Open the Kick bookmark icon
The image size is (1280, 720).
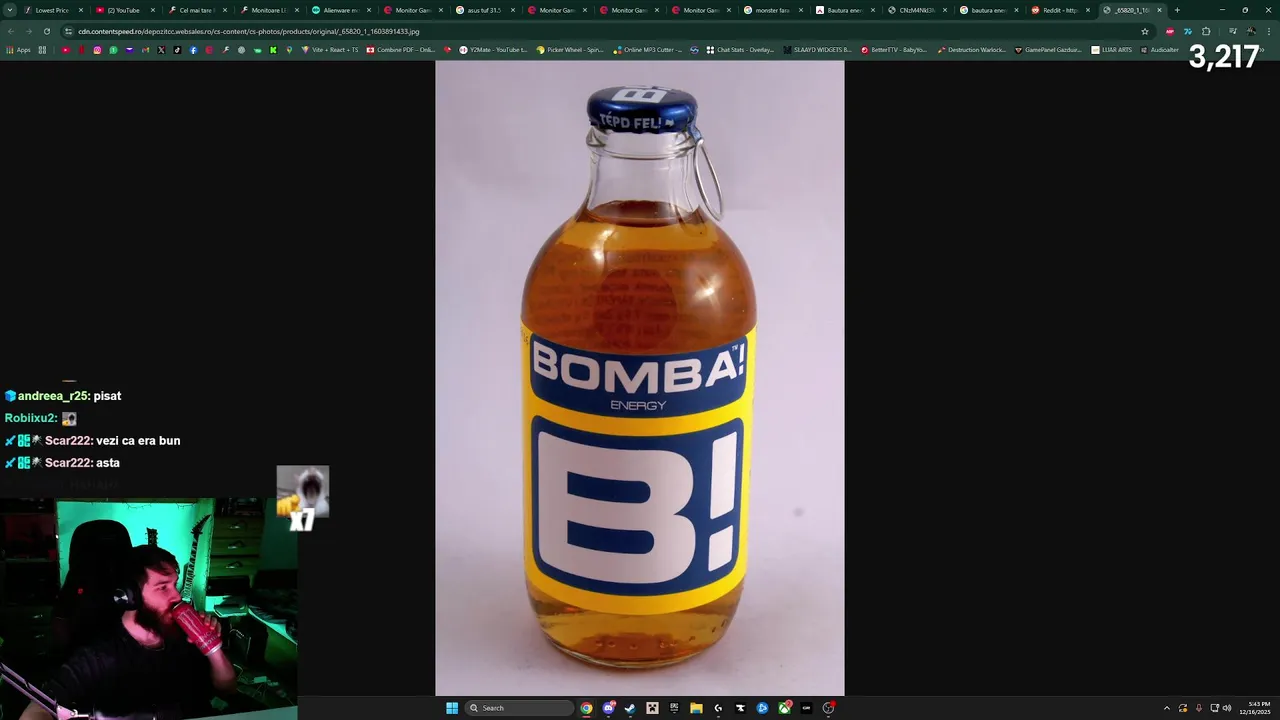273,50
